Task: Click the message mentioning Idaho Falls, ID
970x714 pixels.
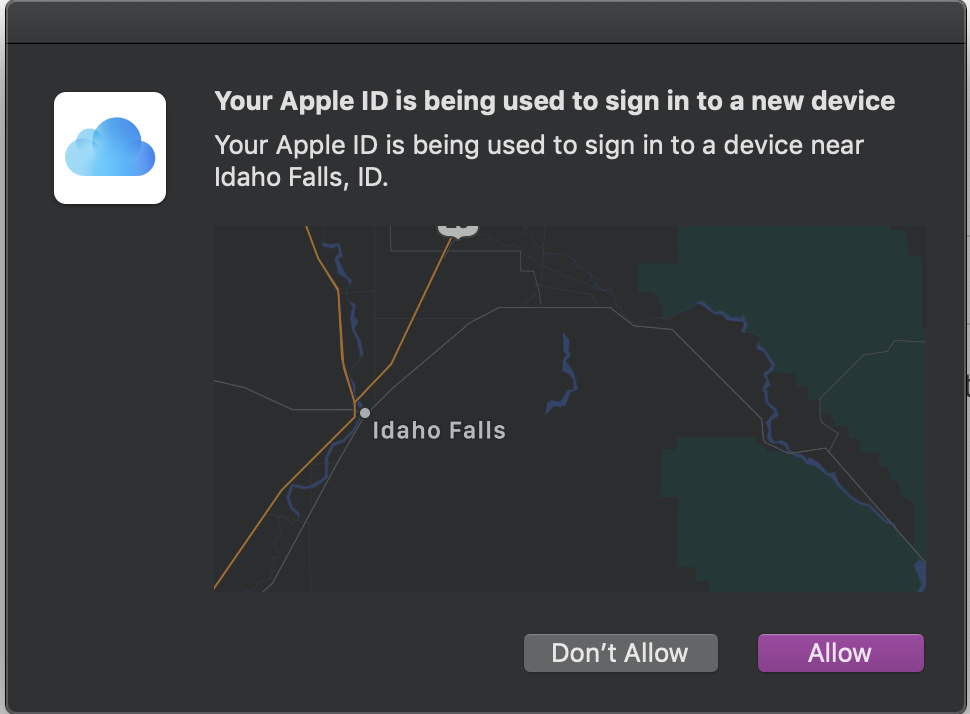Action: point(539,162)
